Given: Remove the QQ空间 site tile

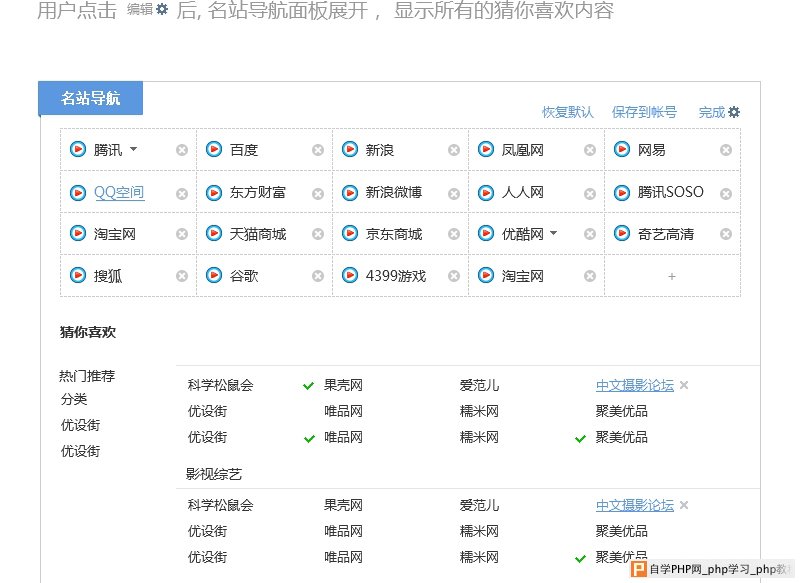Looking at the screenshot, I should click(x=182, y=194).
